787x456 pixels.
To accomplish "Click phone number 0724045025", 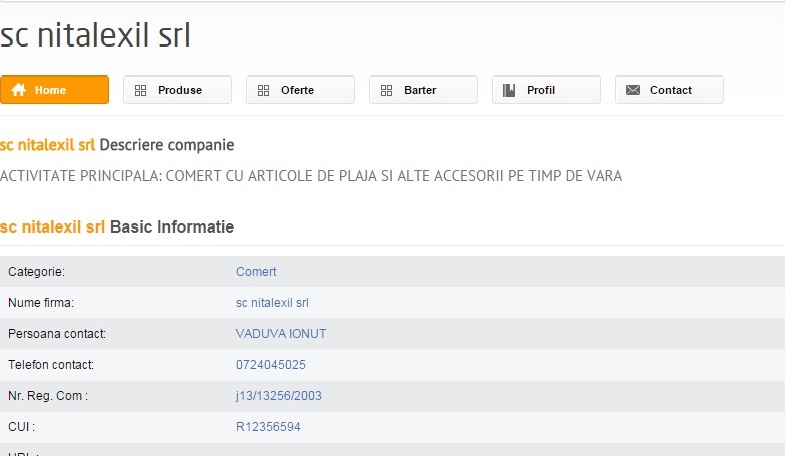I will click(271, 365).
